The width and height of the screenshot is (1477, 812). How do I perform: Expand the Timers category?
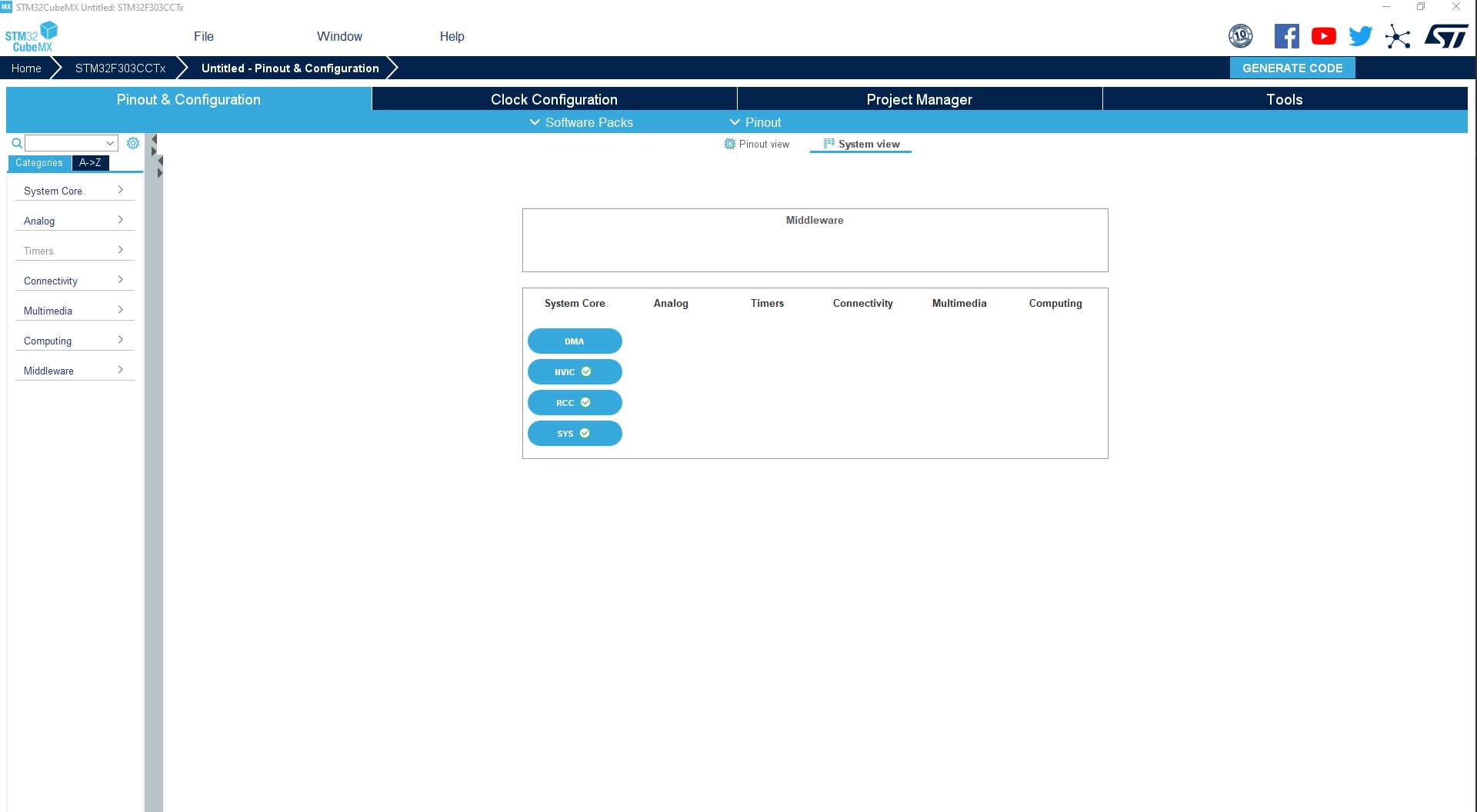[x=74, y=251]
